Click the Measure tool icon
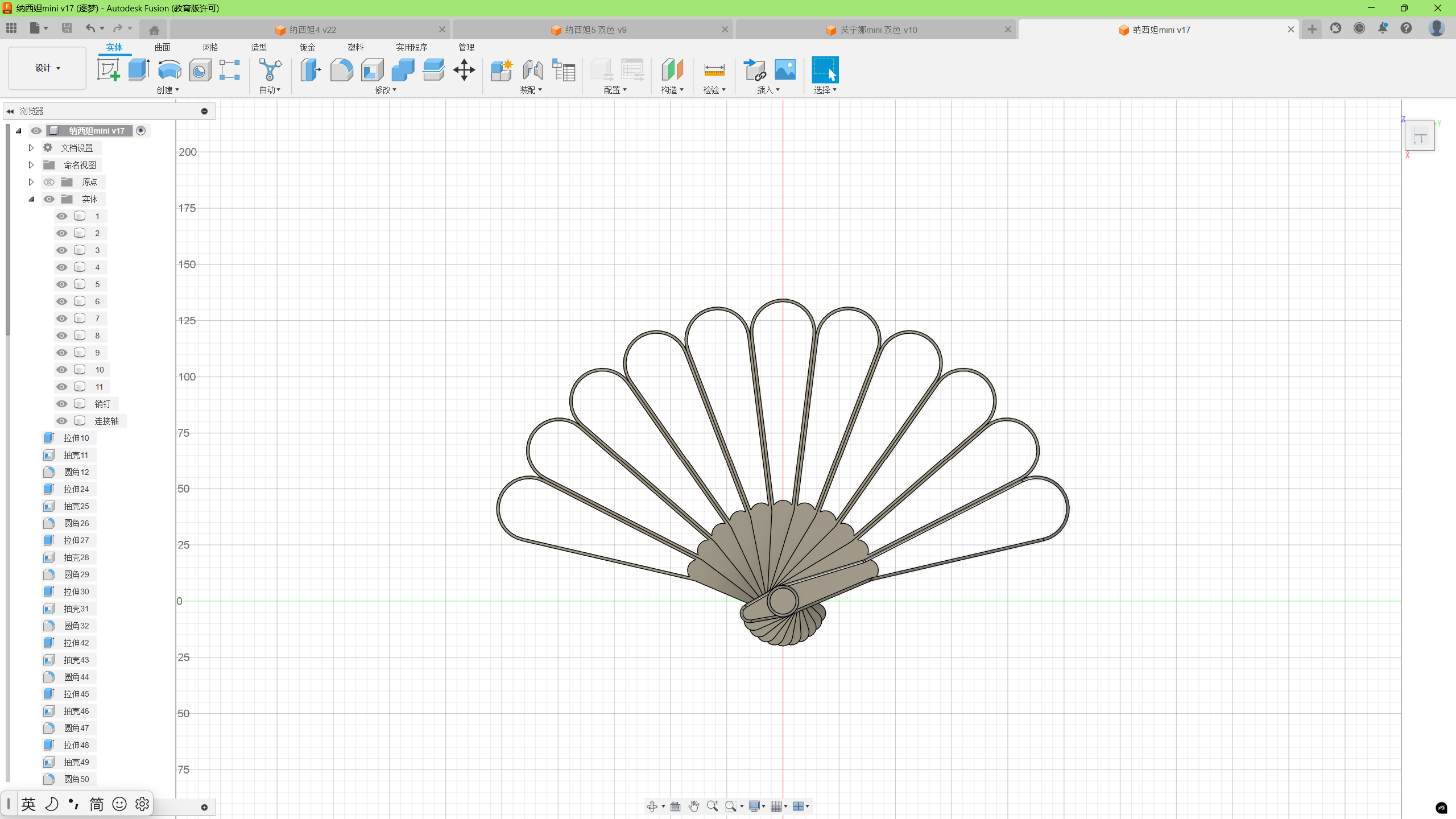This screenshot has width=1456, height=819. 714,70
